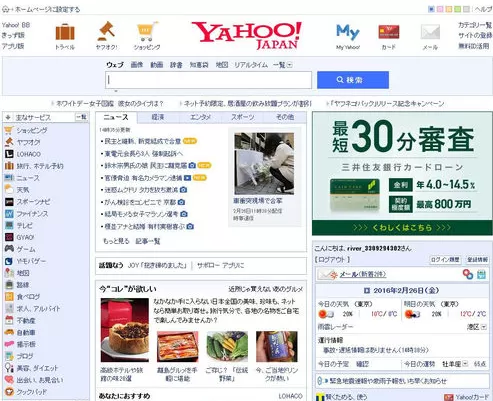Open the new mail envelope icon

point(327,275)
